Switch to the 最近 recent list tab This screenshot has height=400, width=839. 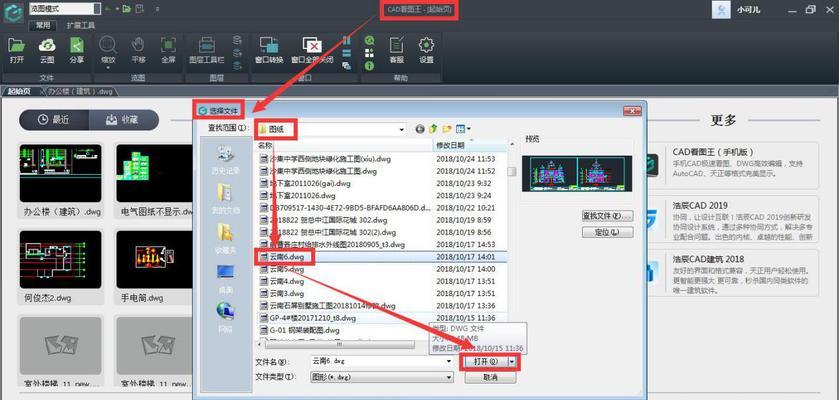[x=54, y=120]
